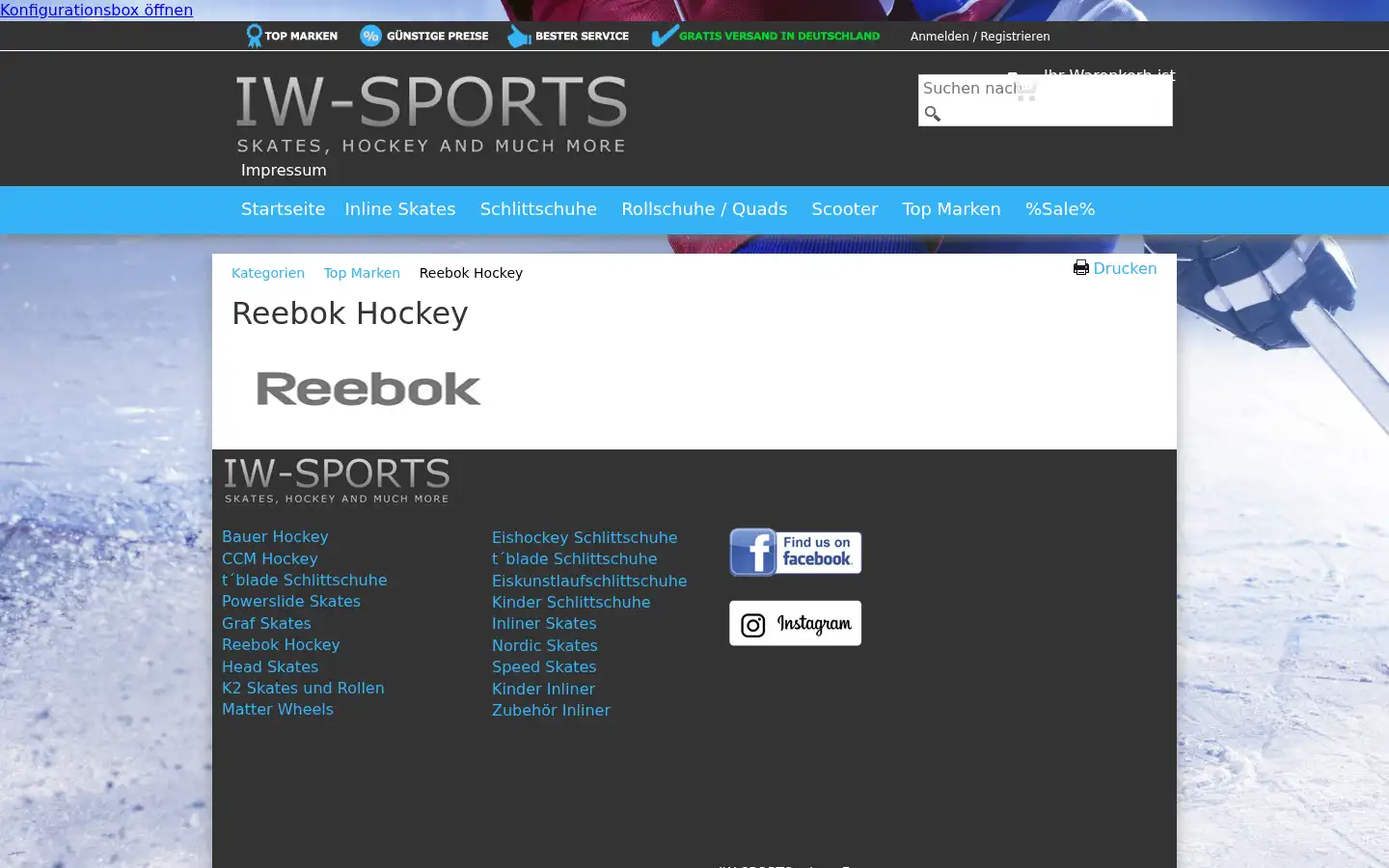Click the printer icon beside Drucken
Viewport: 1389px width, 868px height.
(x=1081, y=268)
